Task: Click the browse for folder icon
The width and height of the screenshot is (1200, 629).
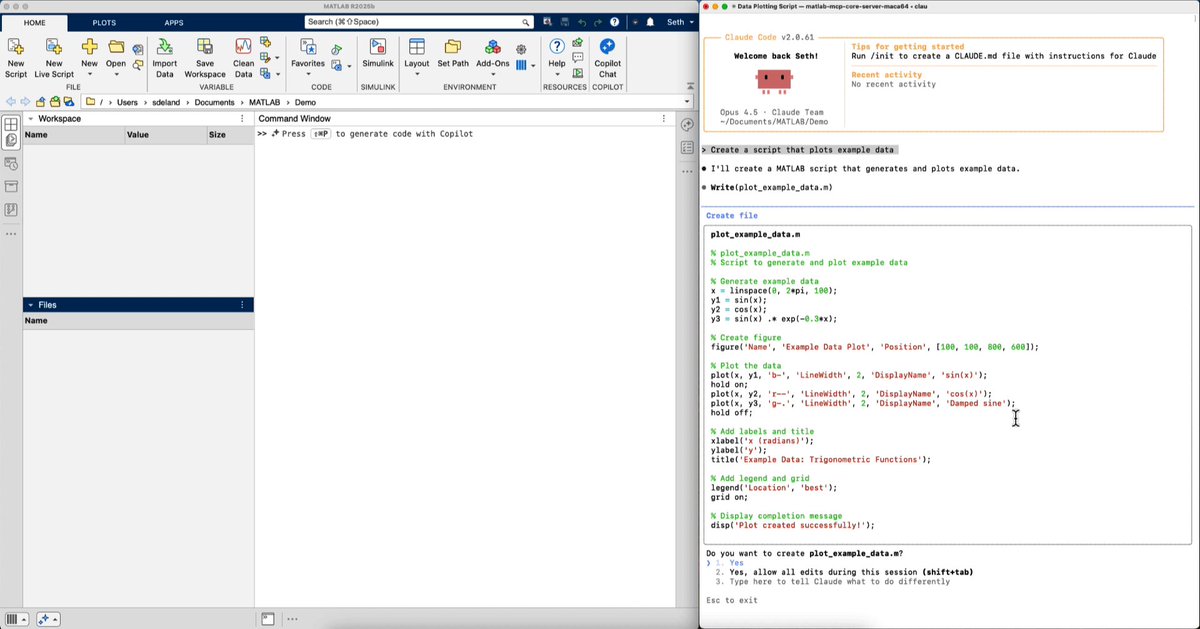Action: pos(55,102)
